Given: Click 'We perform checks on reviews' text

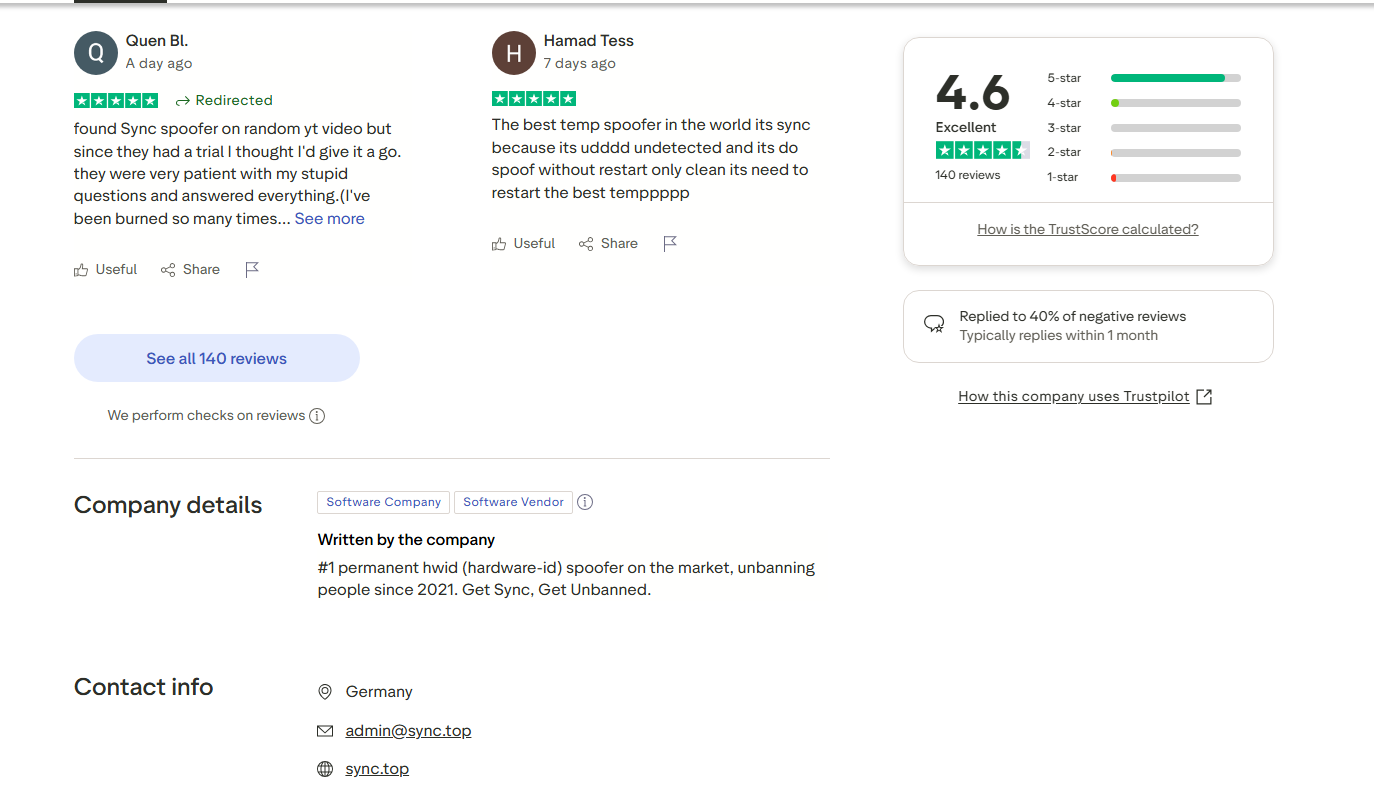Looking at the screenshot, I should click(x=206, y=416).
